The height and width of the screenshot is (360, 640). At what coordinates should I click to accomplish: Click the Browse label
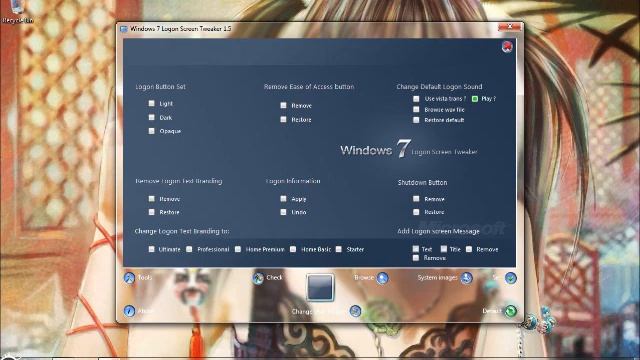click(364, 278)
